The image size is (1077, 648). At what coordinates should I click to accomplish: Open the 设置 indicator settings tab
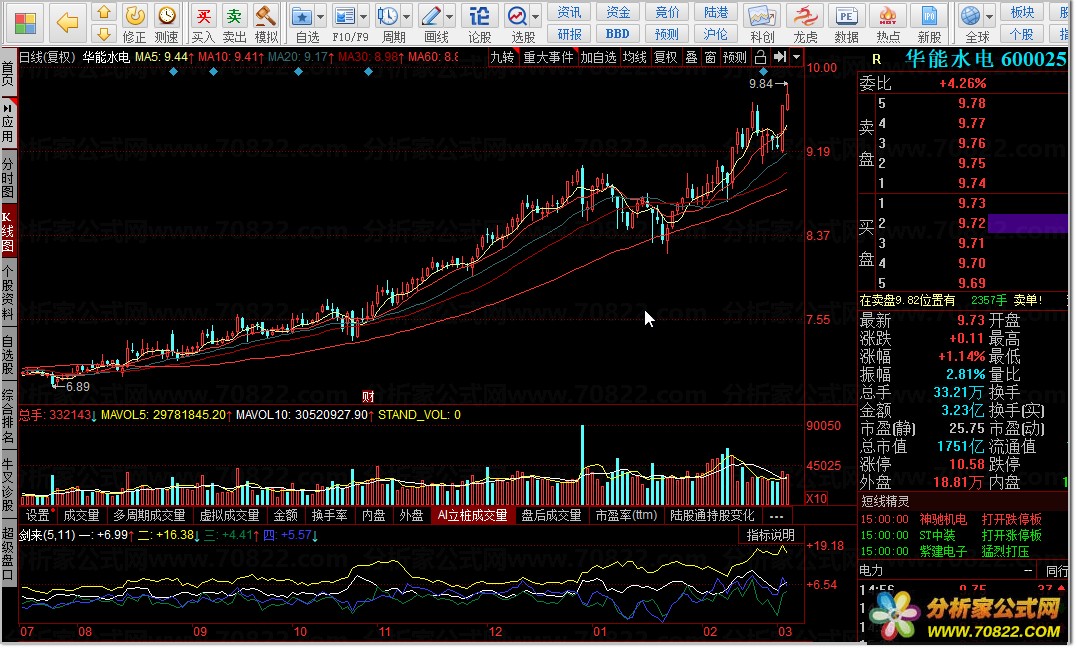tap(38, 515)
